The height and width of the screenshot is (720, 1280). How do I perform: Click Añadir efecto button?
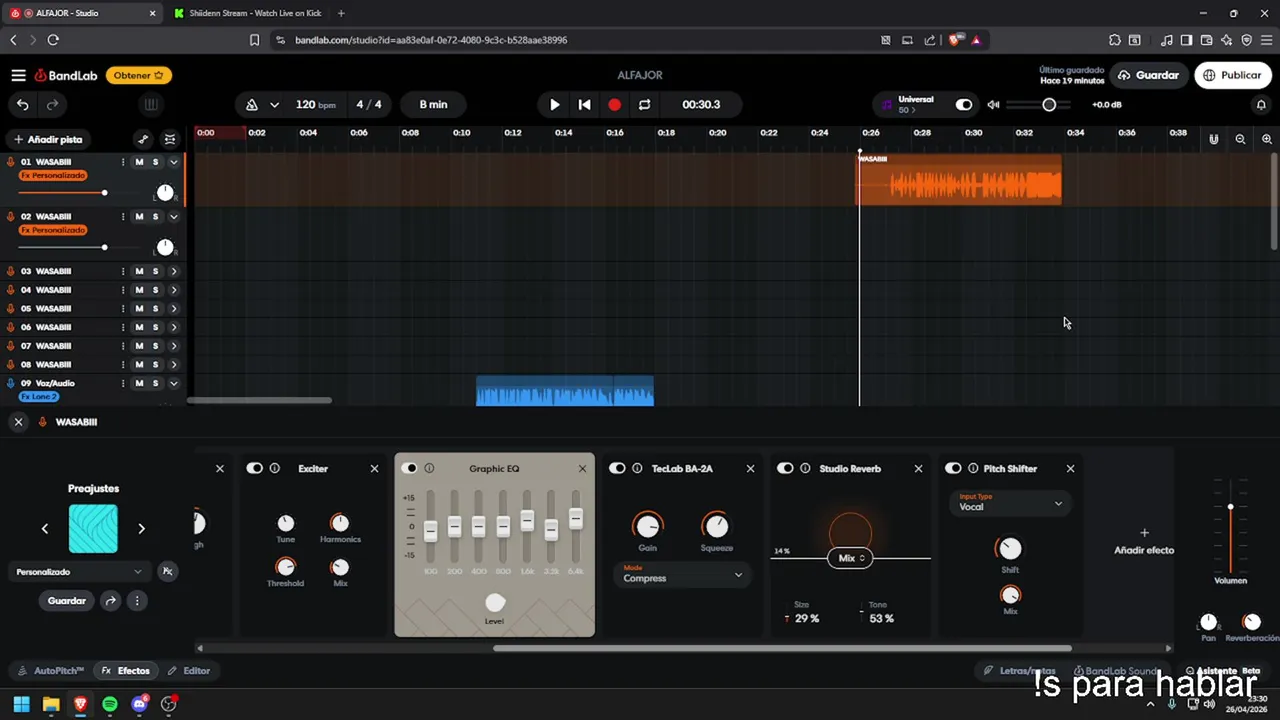click(x=1144, y=541)
